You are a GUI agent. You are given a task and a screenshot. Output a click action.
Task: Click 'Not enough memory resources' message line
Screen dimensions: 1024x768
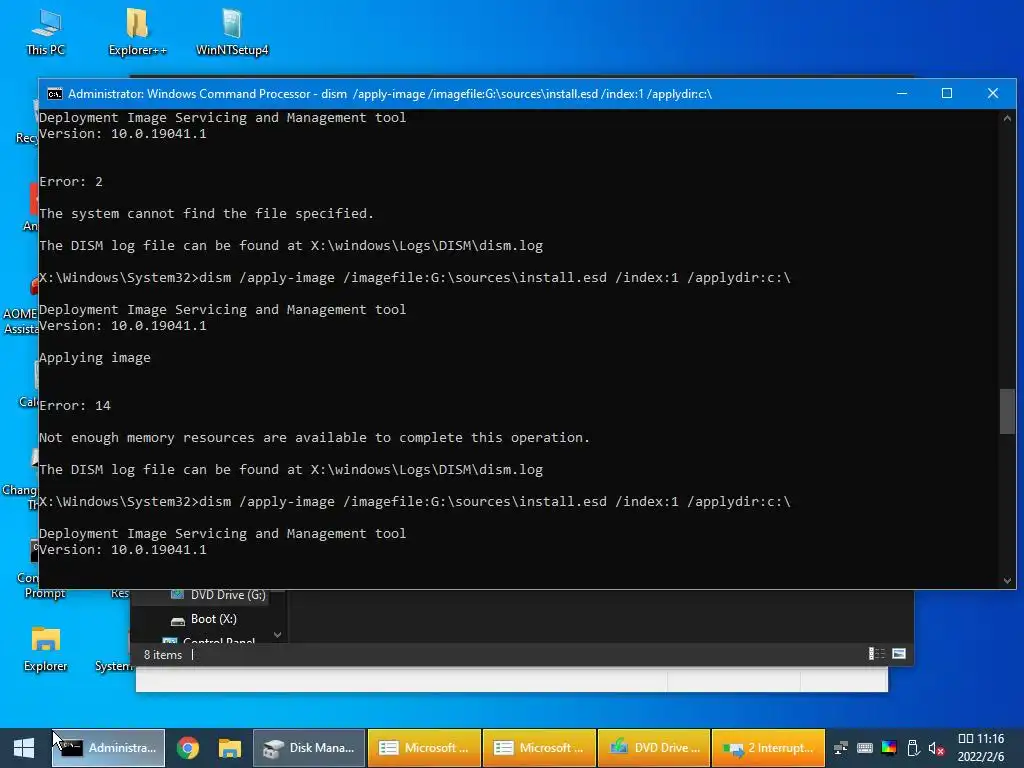pos(314,438)
